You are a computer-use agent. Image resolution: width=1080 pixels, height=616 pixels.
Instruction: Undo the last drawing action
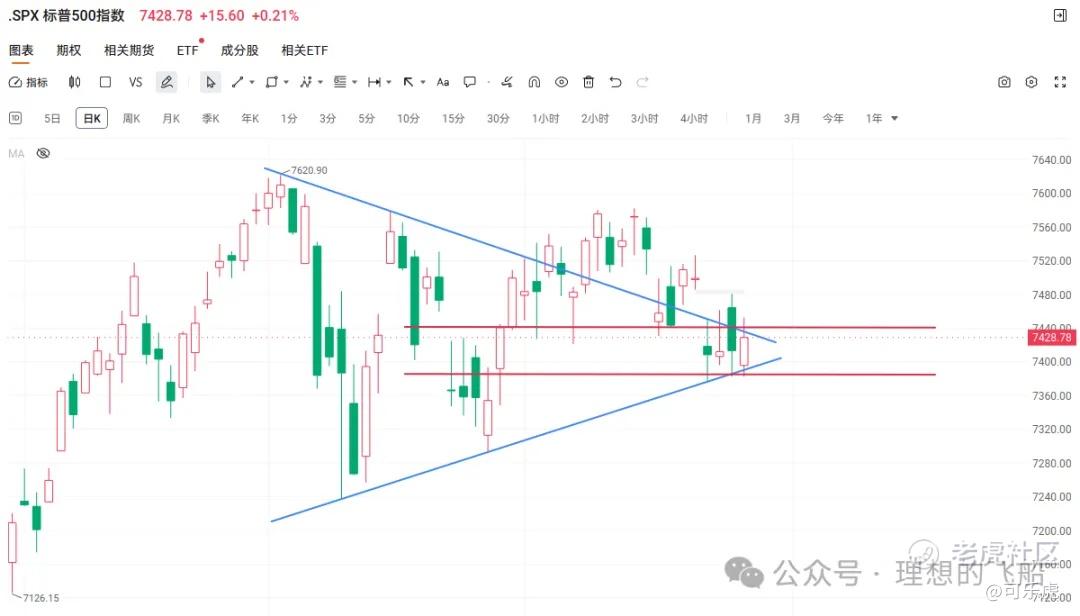615,82
